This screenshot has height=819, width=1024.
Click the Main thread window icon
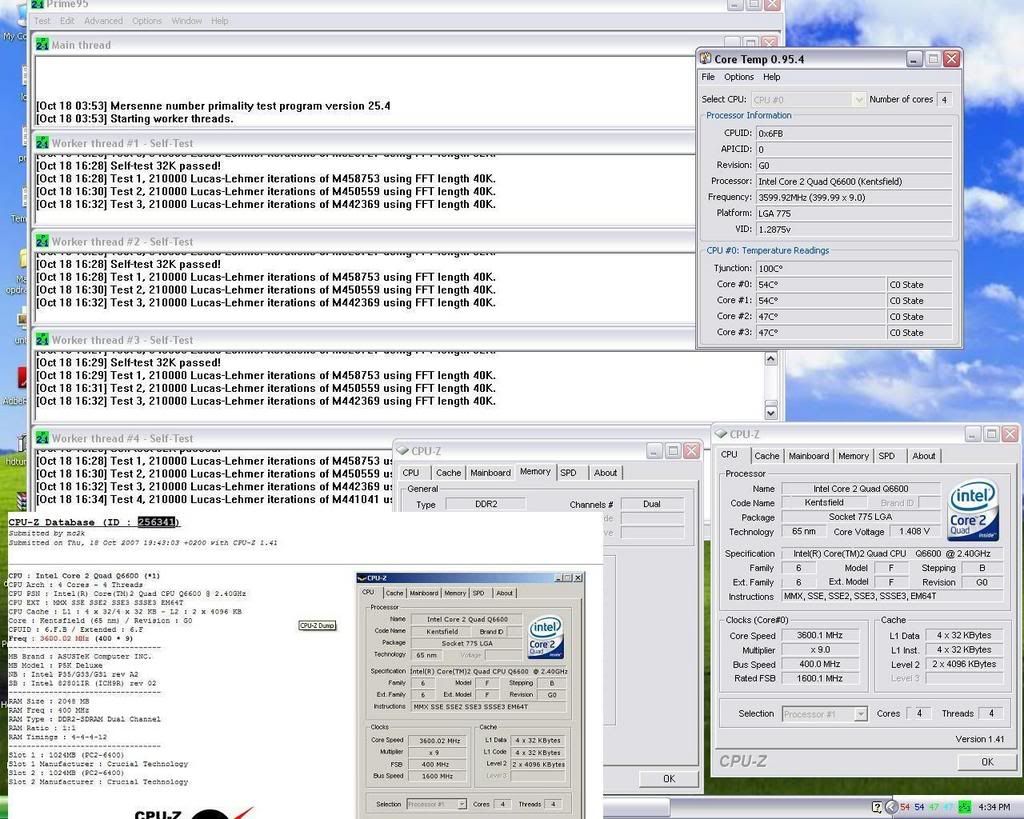tap(42, 45)
